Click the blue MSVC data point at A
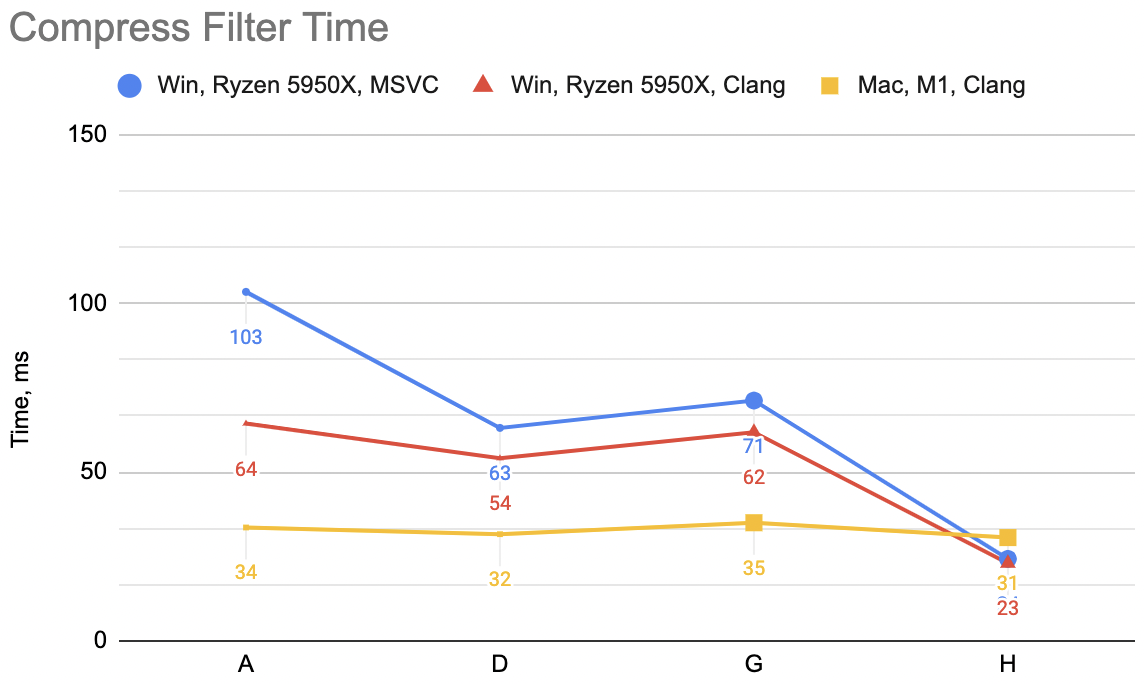 (246, 292)
